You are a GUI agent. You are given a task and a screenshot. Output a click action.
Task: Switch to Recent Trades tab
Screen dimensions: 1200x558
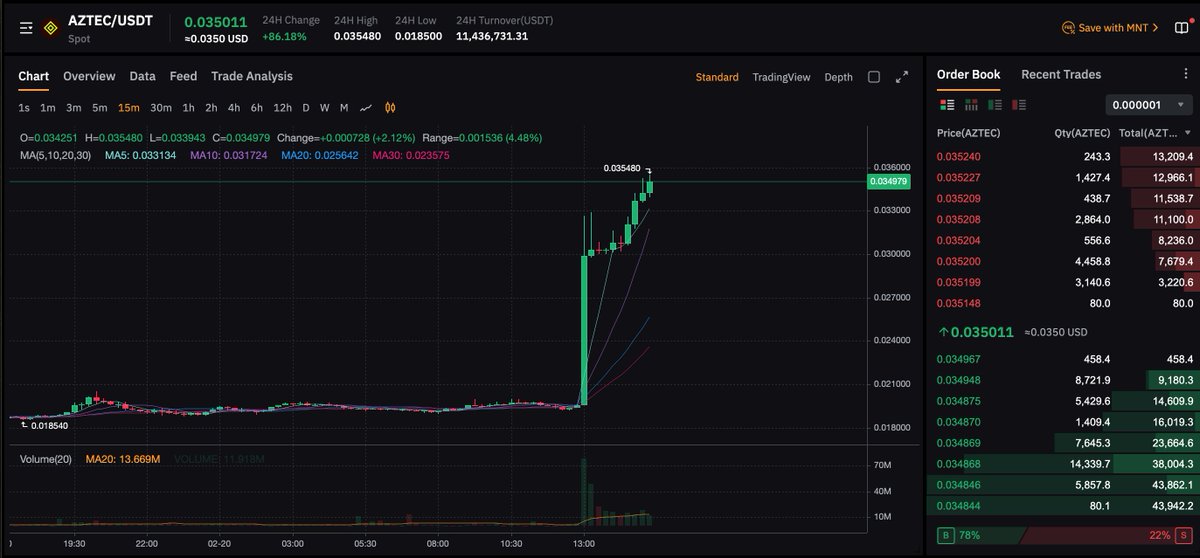[1061, 75]
